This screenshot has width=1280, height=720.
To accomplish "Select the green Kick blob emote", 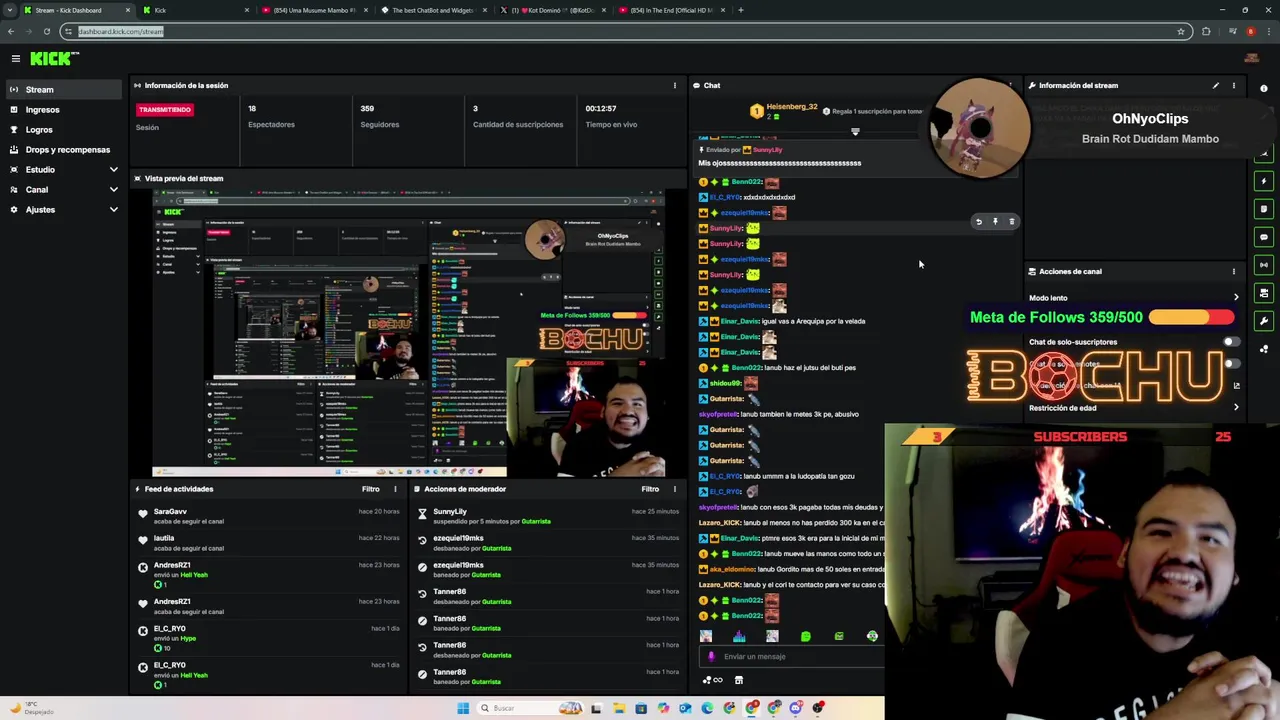I will tap(805, 636).
